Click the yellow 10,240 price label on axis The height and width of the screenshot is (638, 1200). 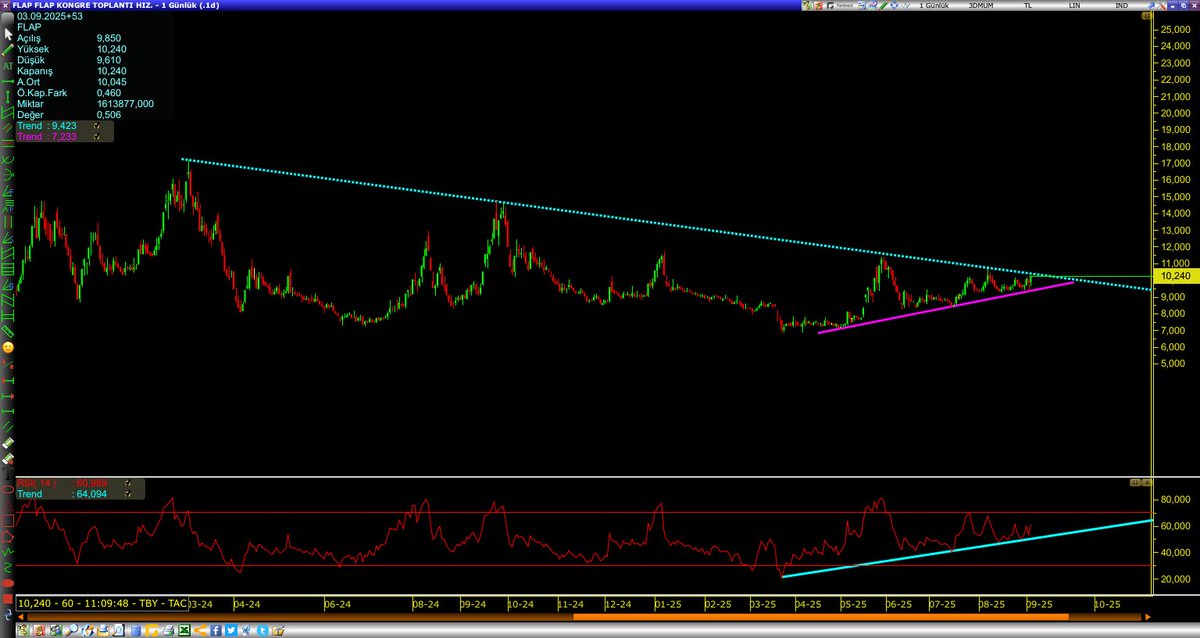point(1175,276)
